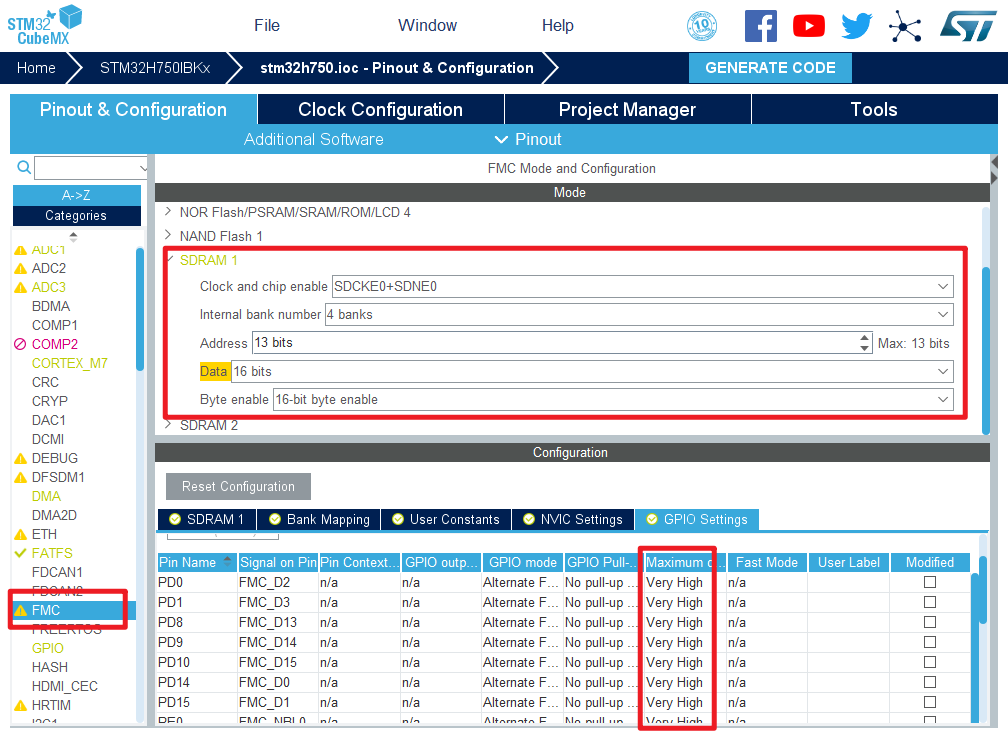
Task: Click the GENERATE CODE button
Action: click(770, 68)
